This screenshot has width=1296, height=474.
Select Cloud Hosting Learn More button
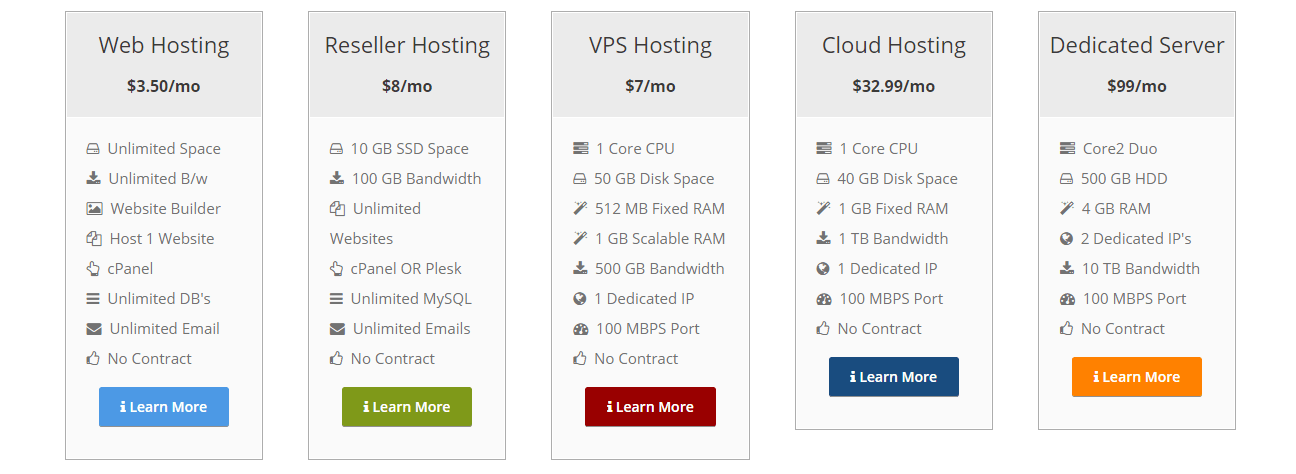tap(893, 377)
